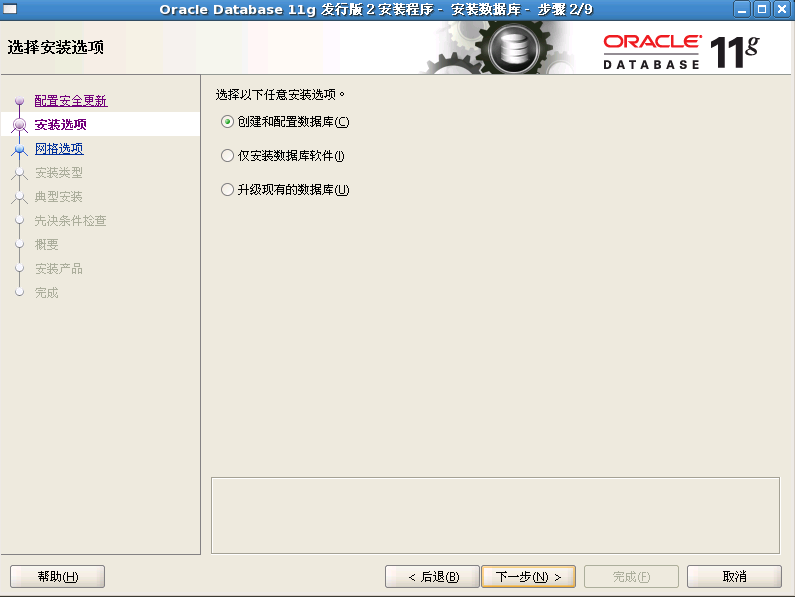Click the disabled 完成(F) button
795x597 pixels.
pos(631,577)
